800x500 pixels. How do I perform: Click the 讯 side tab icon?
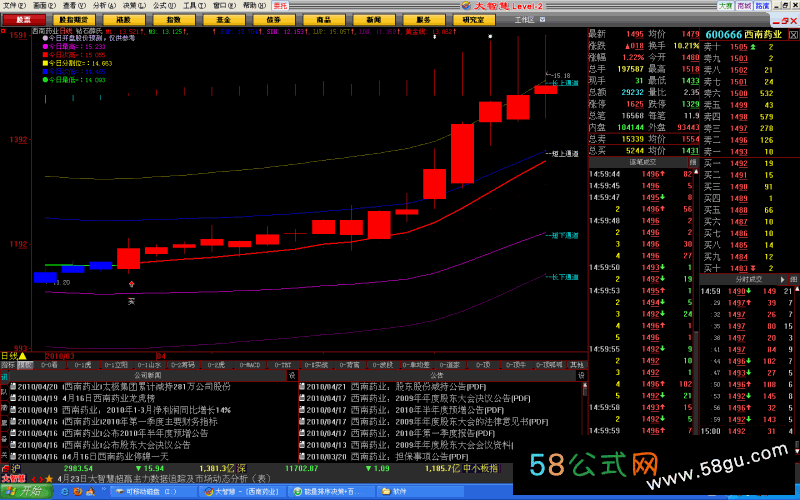coord(4,378)
